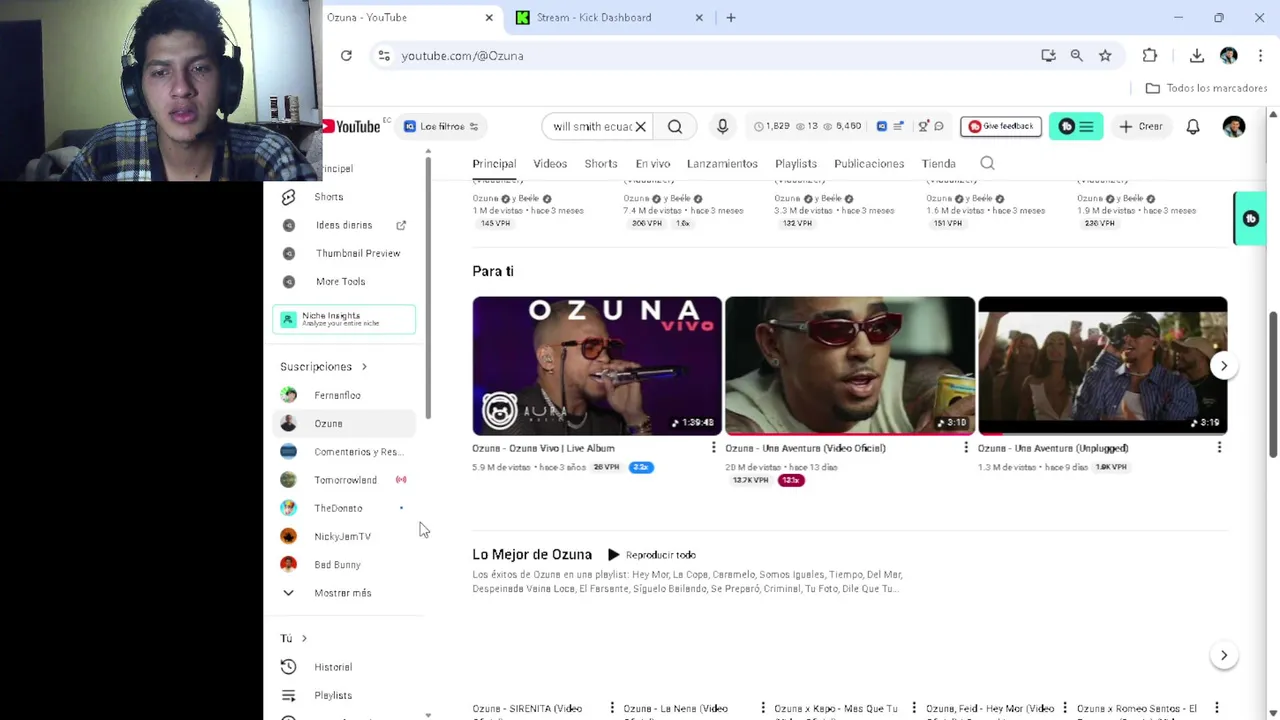Play Una Aventura (Video Oficial) thumbnail
The image size is (1280, 720).
point(850,366)
